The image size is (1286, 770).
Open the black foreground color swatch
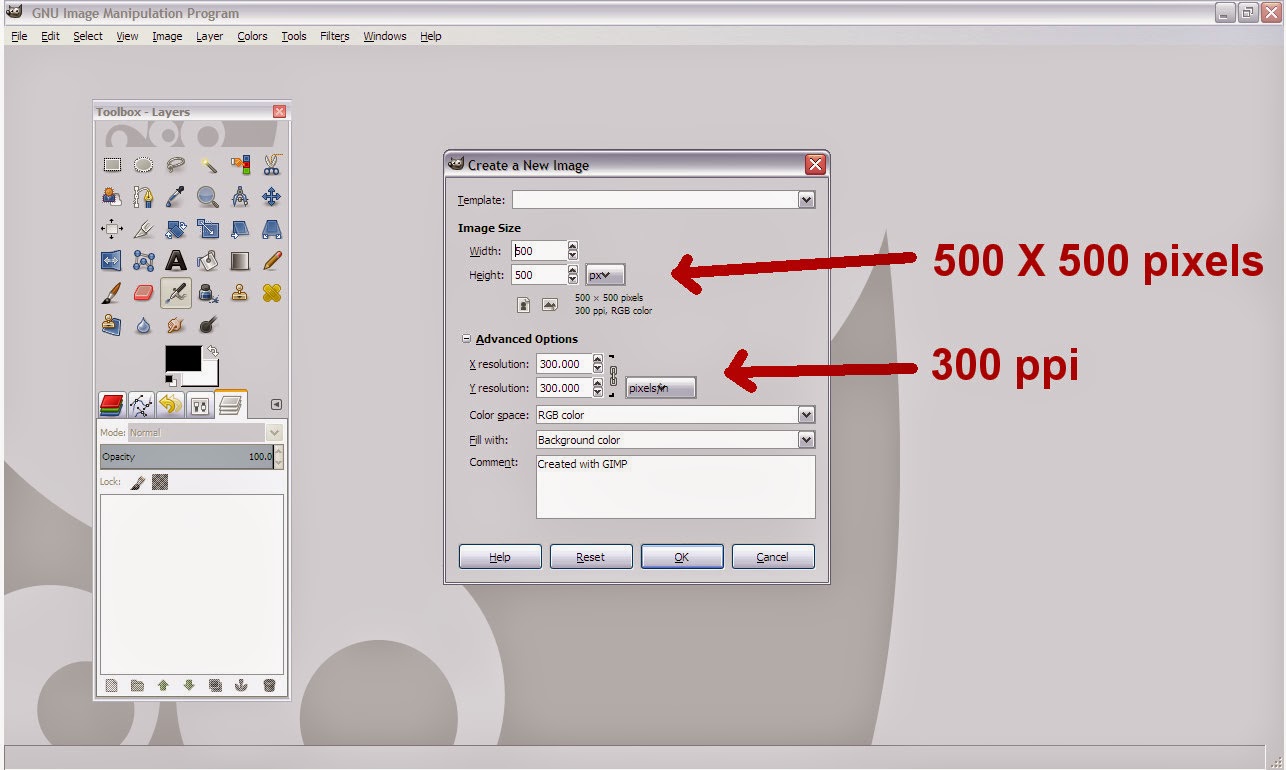[182, 360]
